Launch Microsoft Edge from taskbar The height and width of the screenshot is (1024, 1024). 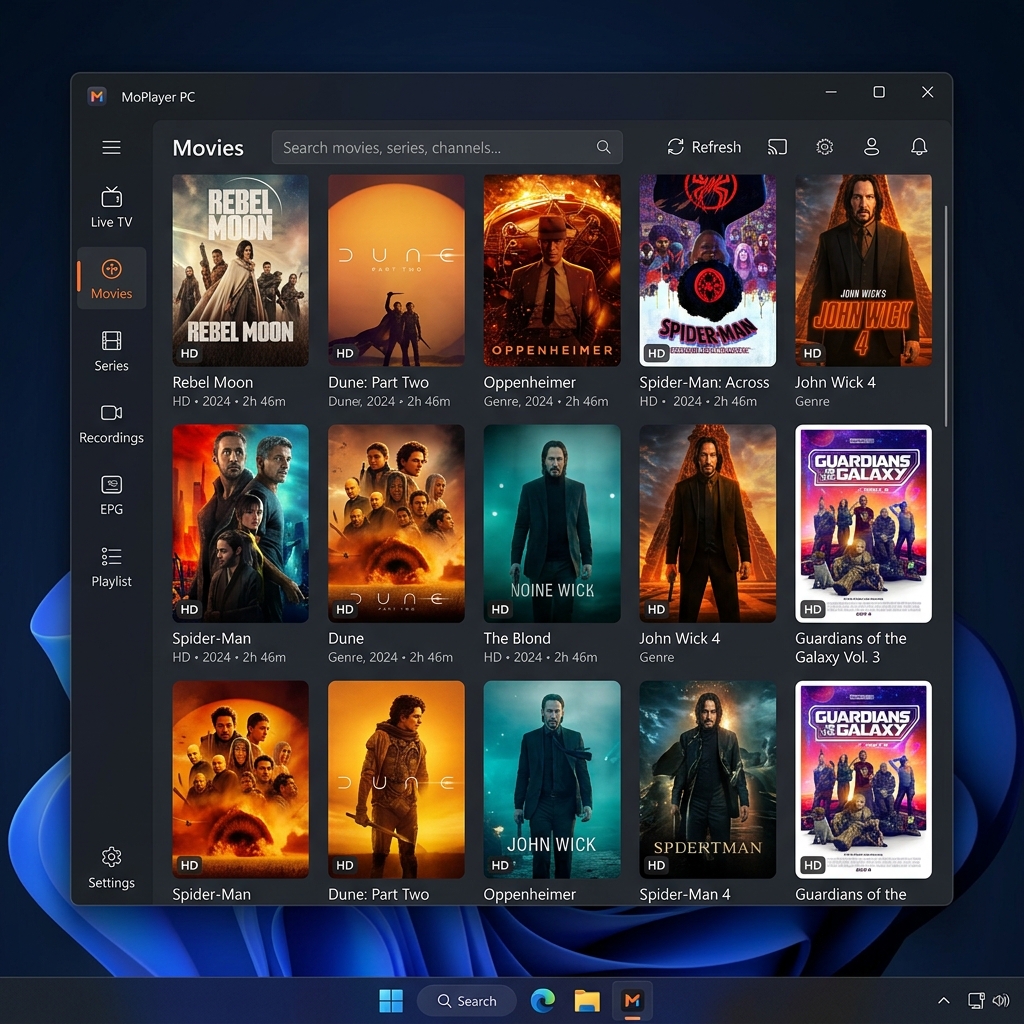[543, 1000]
